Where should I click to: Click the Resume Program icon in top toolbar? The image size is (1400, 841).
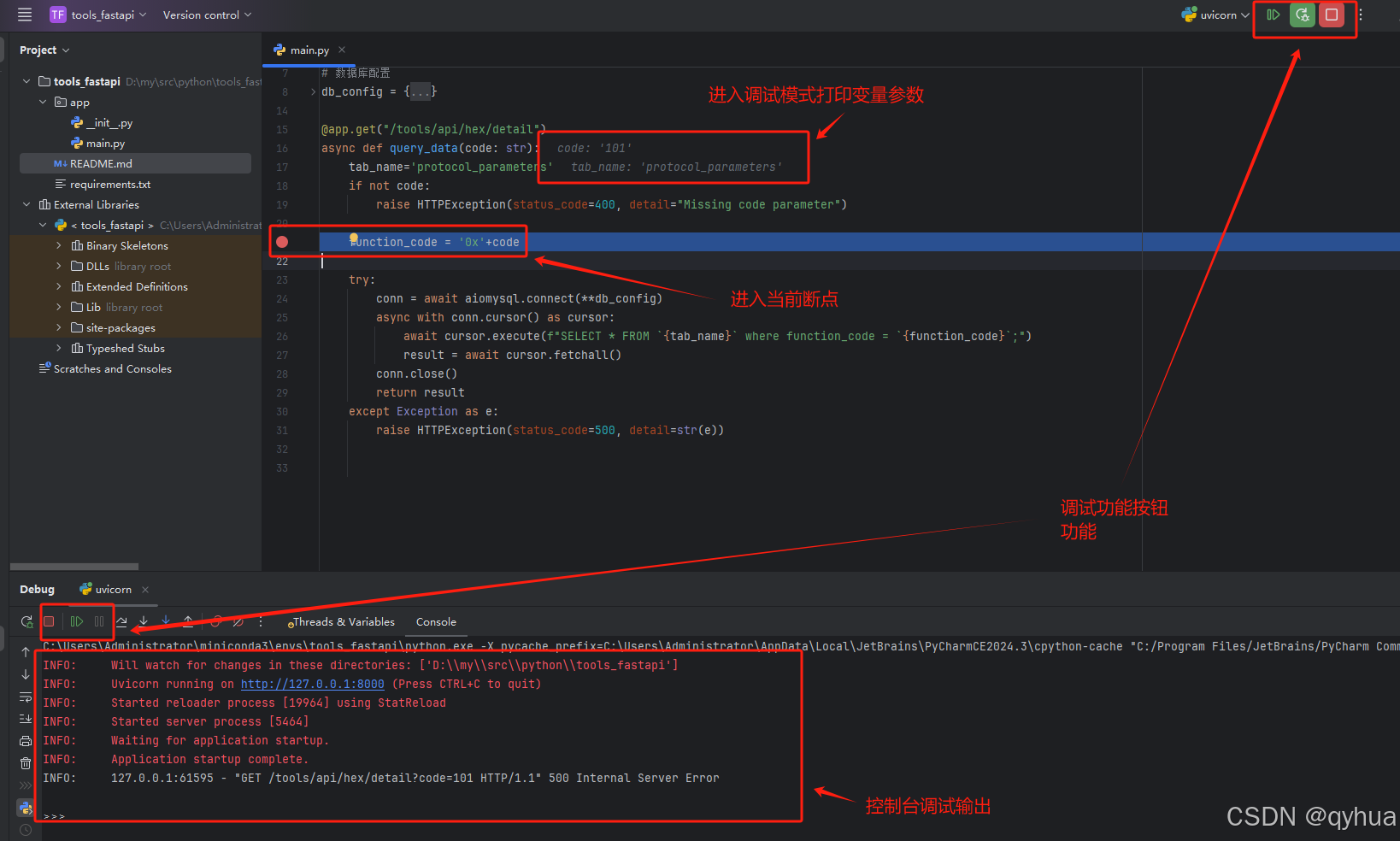(1273, 15)
